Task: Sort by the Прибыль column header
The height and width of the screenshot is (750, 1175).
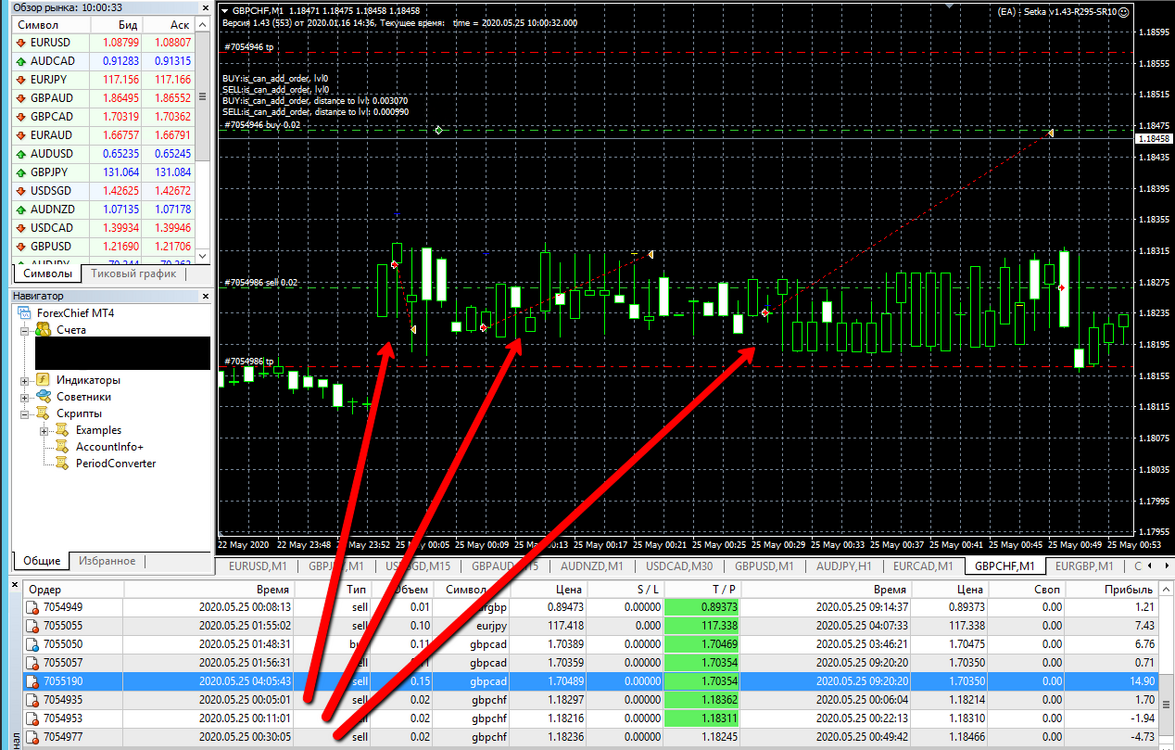Action: [x=1111, y=590]
